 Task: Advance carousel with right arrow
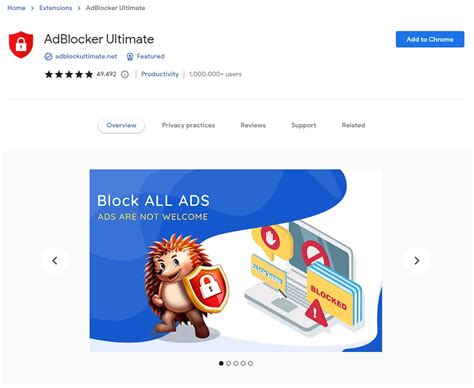417,260
